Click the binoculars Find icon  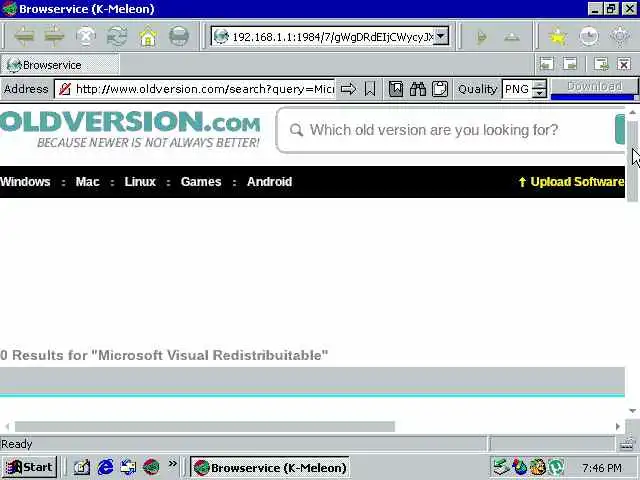point(418,89)
